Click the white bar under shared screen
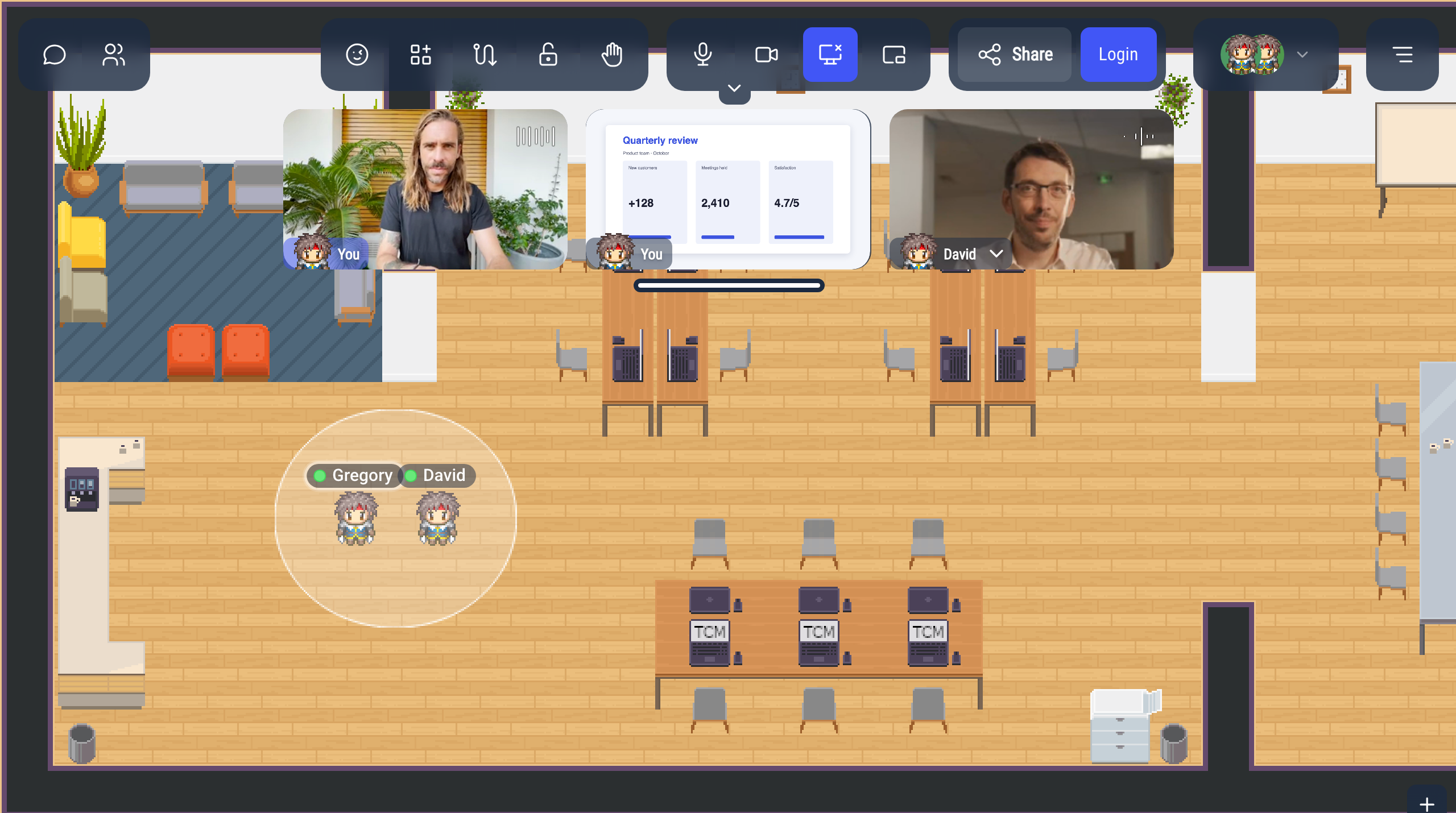 click(729, 285)
